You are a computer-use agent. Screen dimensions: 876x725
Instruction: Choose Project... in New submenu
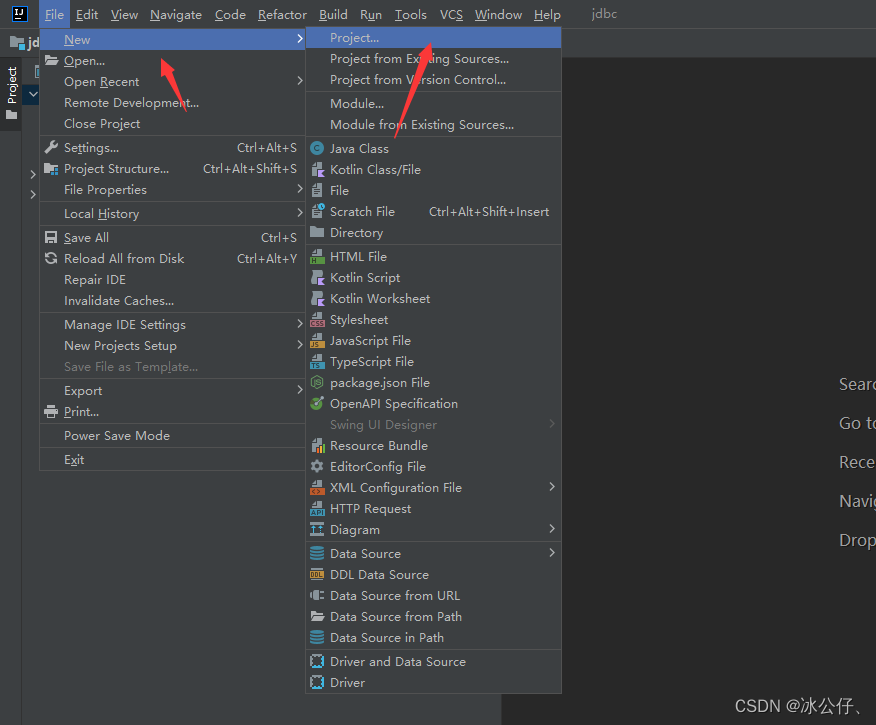pos(434,38)
